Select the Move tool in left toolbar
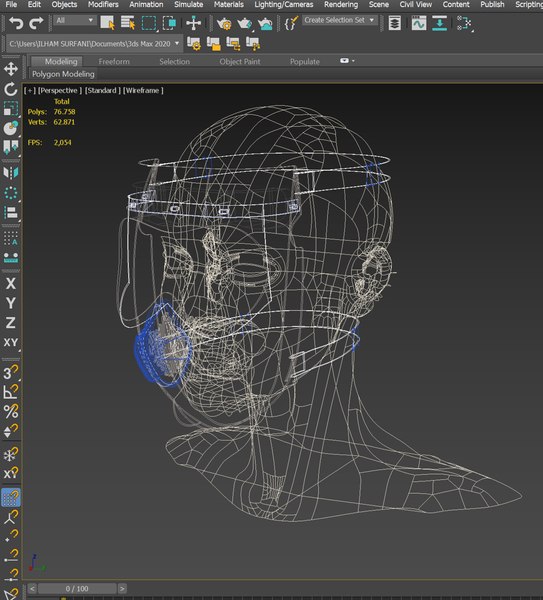 click(11, 69)
